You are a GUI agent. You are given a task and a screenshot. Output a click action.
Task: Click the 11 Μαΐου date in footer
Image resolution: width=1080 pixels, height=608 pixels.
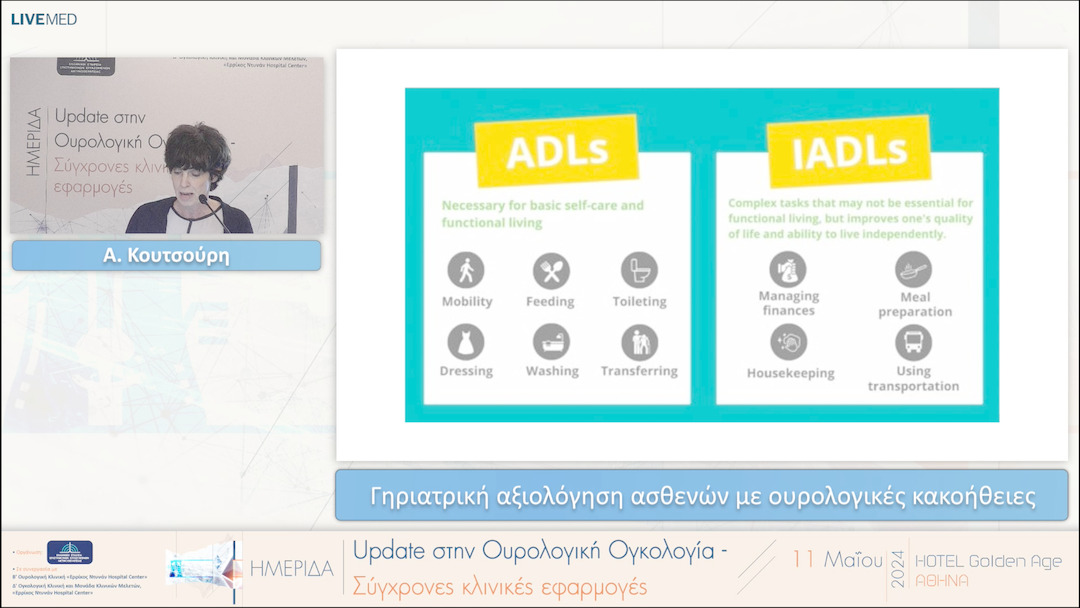pyautogui.click(x=837, y=559)
